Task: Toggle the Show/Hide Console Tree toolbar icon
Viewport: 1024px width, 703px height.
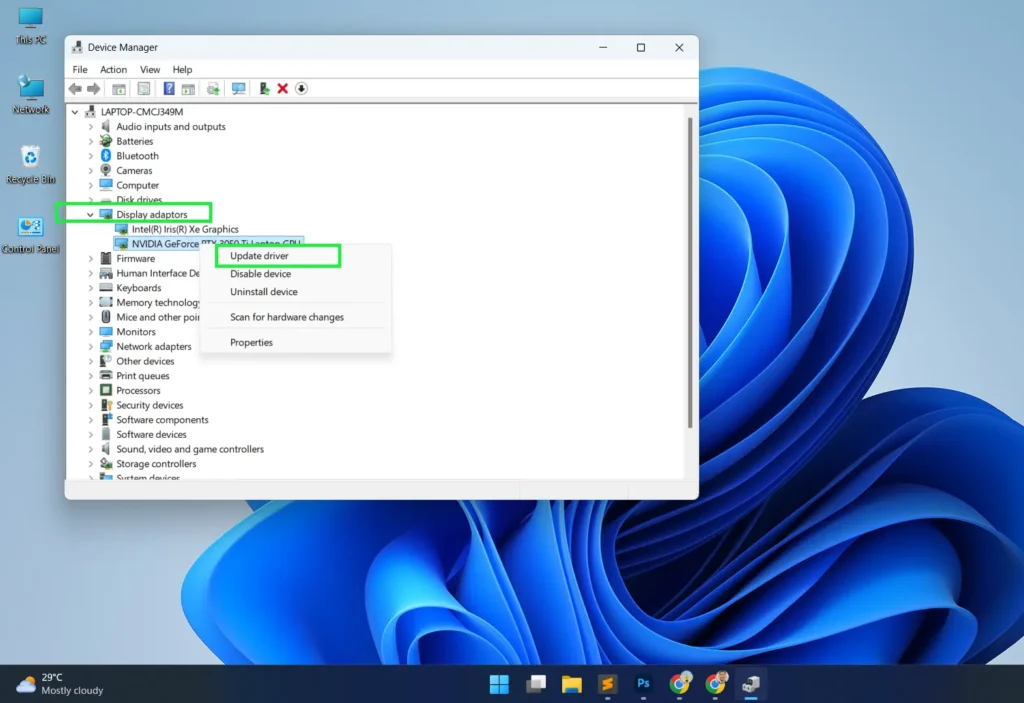Action: [x=118, y=88]
